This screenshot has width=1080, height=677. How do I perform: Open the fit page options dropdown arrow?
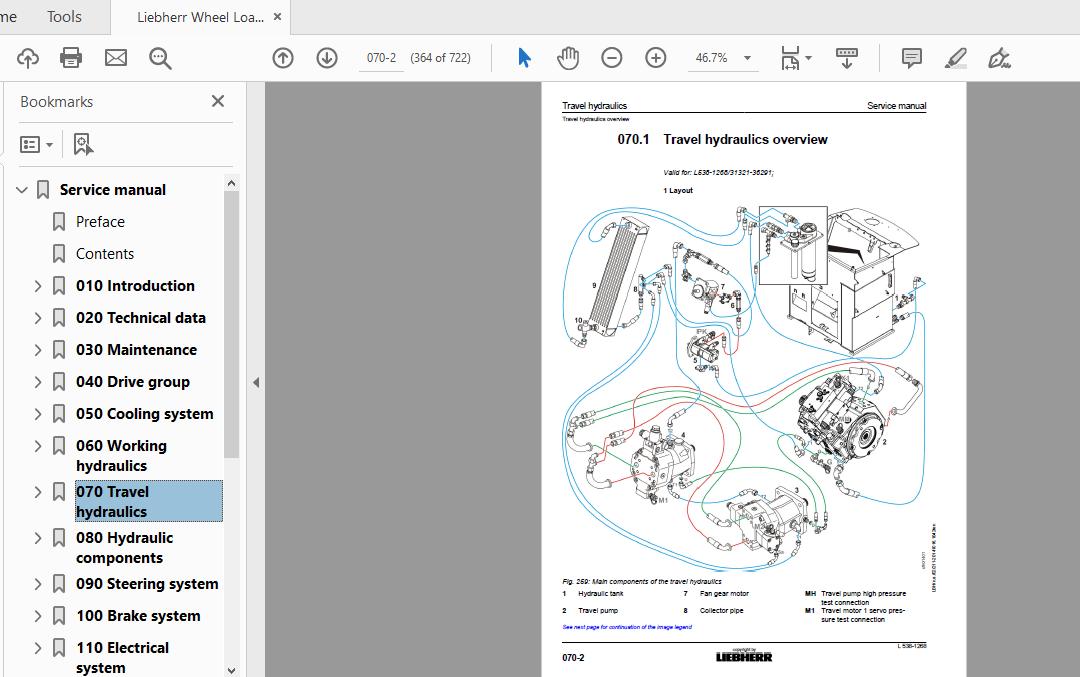809,58
